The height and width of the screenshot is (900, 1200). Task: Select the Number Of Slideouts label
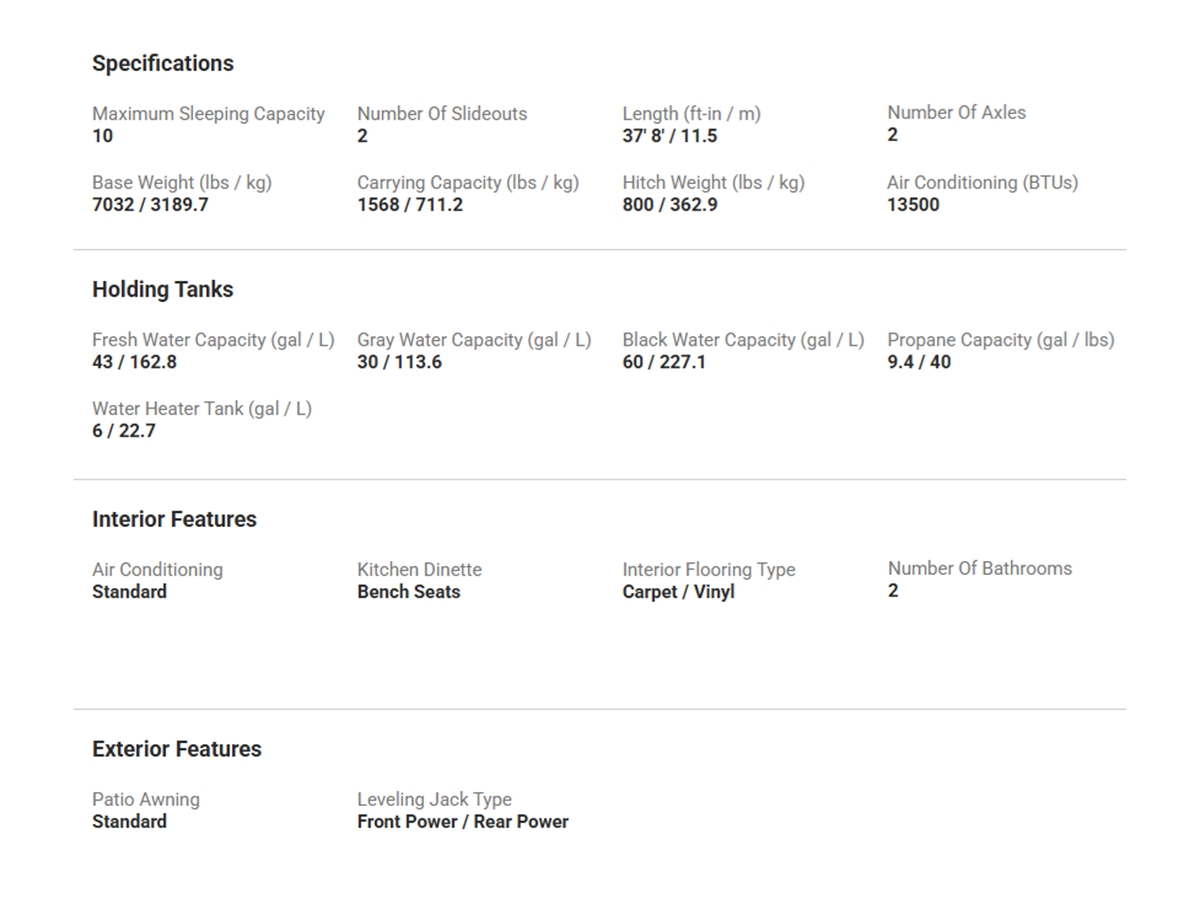click(442, 114)
